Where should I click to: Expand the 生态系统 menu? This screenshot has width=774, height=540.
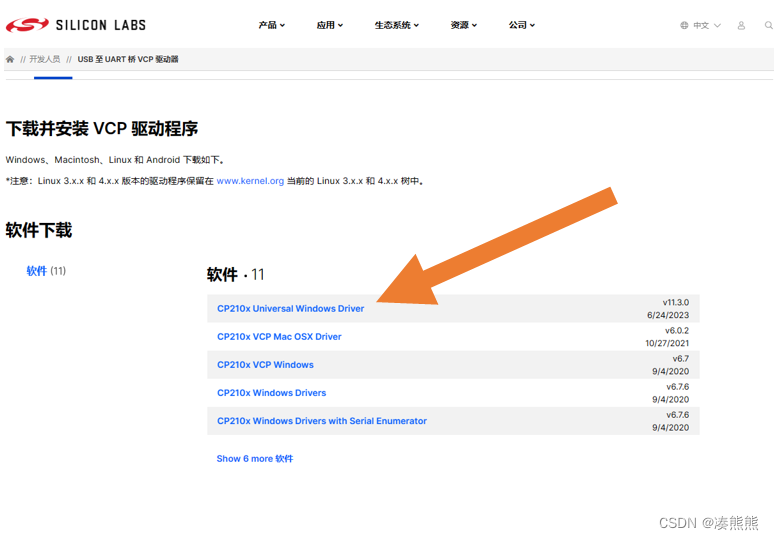pos(396,25)
